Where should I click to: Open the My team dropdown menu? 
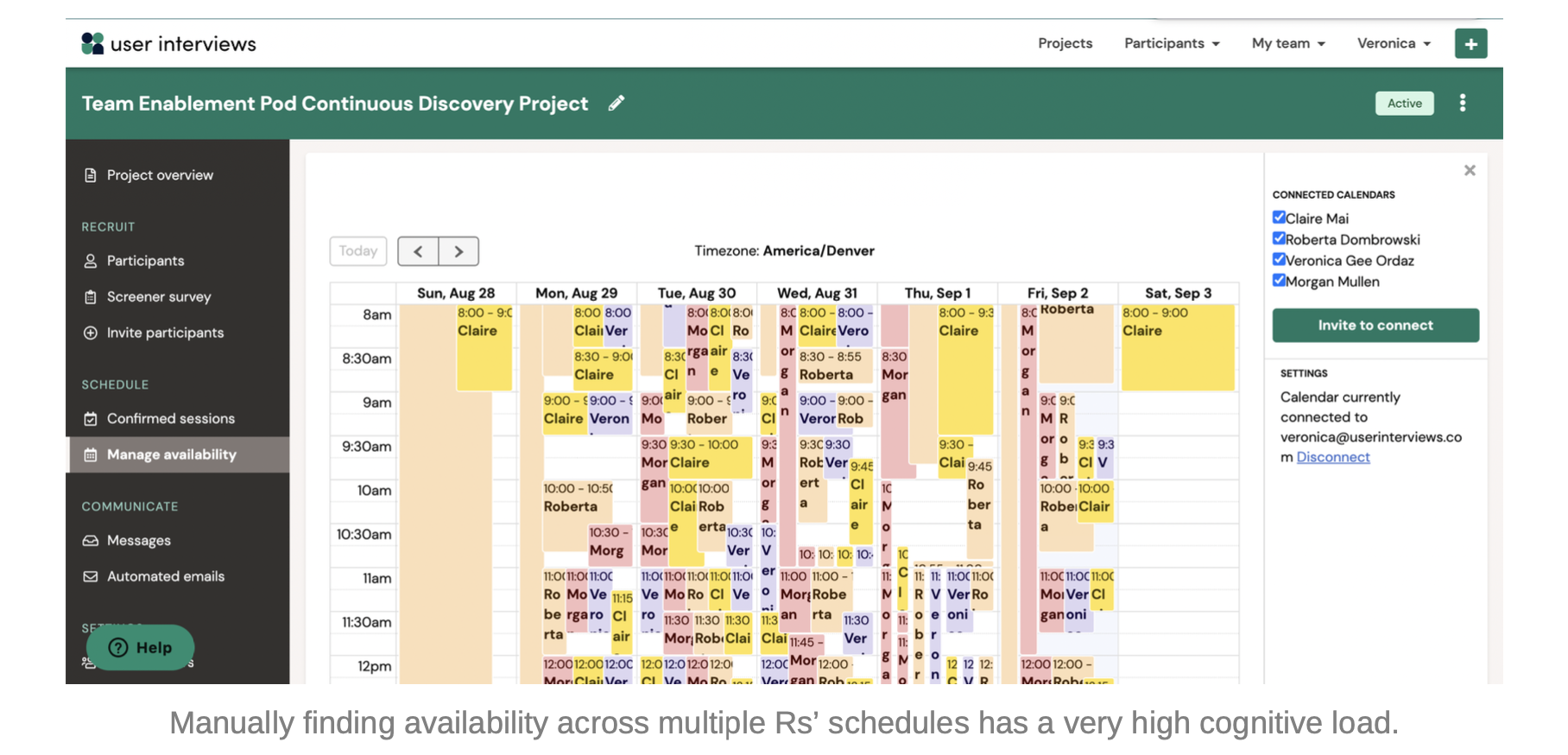tap(1288, 43)
